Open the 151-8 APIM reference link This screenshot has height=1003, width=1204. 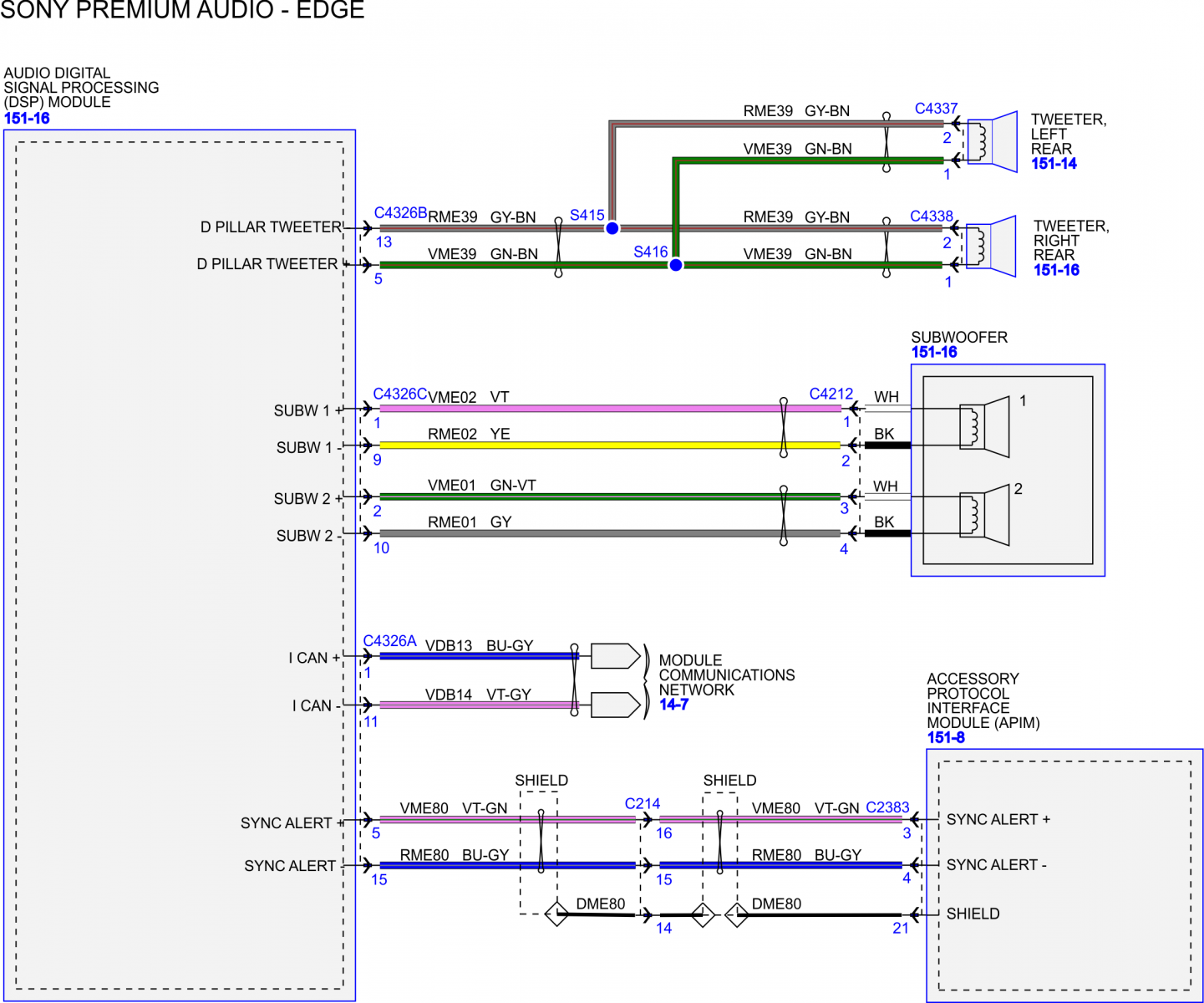(946, 737)
